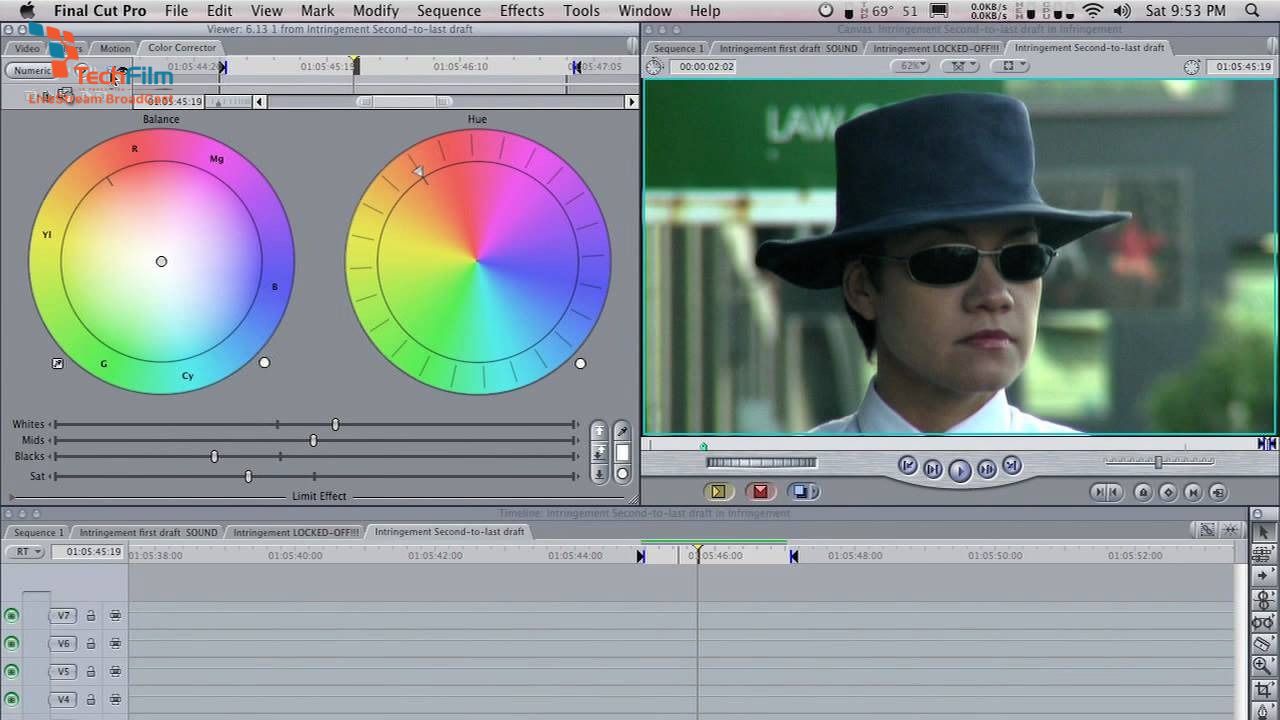This screenshot has width=1280, height=720.
Task: Click Auto Black Level button
Action: pos(599,474)
